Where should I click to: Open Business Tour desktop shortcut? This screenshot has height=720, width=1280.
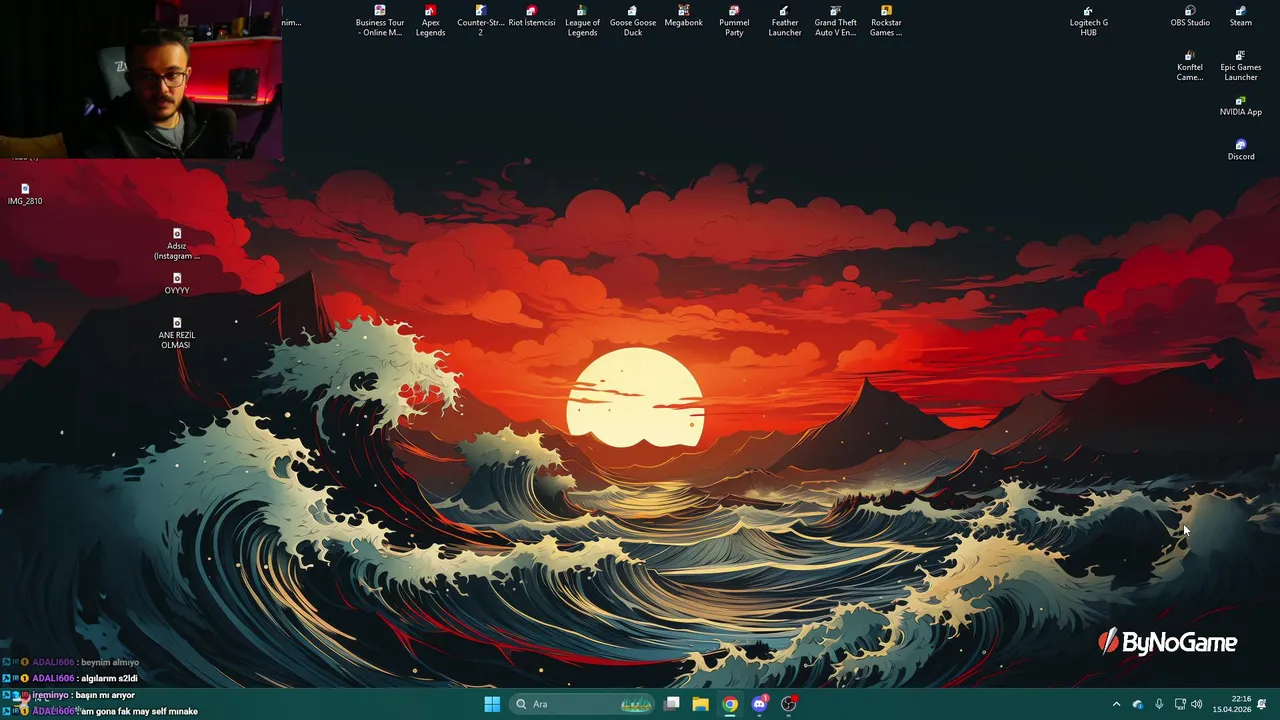380,21
